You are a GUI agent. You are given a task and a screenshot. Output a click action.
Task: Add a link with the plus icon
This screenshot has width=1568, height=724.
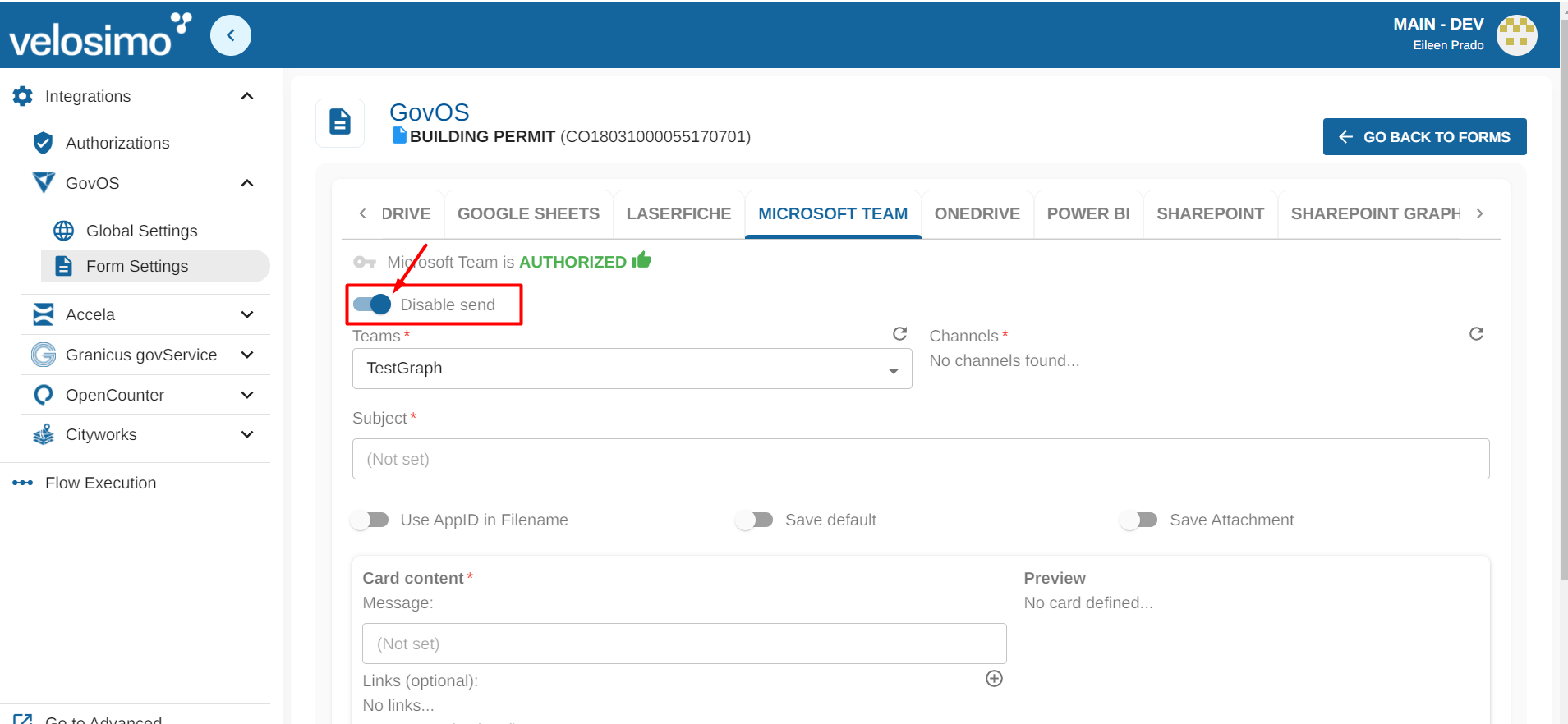(x=994, y=678)
